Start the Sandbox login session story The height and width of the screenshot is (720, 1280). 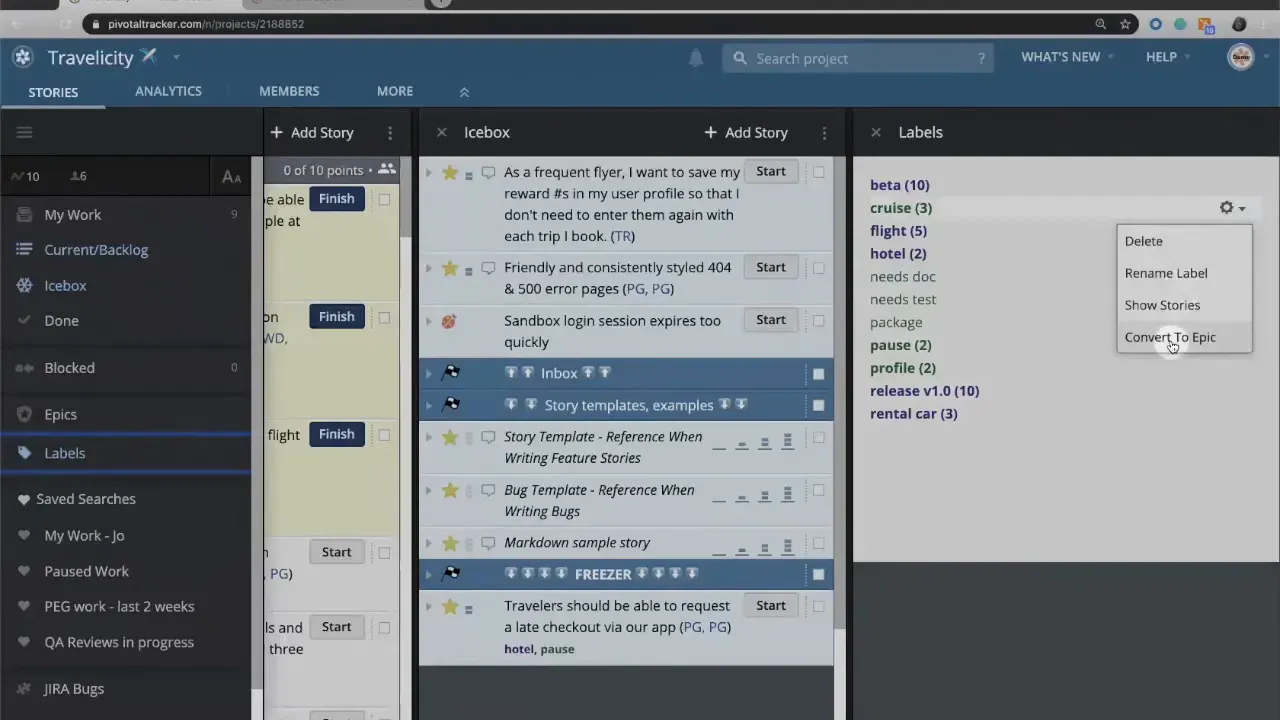point(770,320)
